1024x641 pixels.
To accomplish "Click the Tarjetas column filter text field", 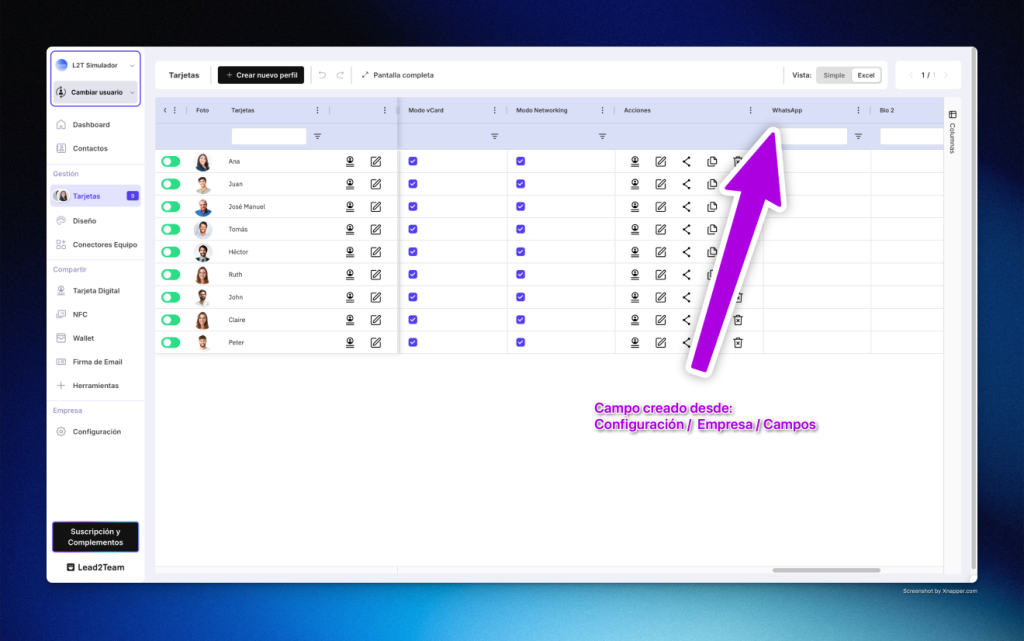I will click(x=268, y=136).
